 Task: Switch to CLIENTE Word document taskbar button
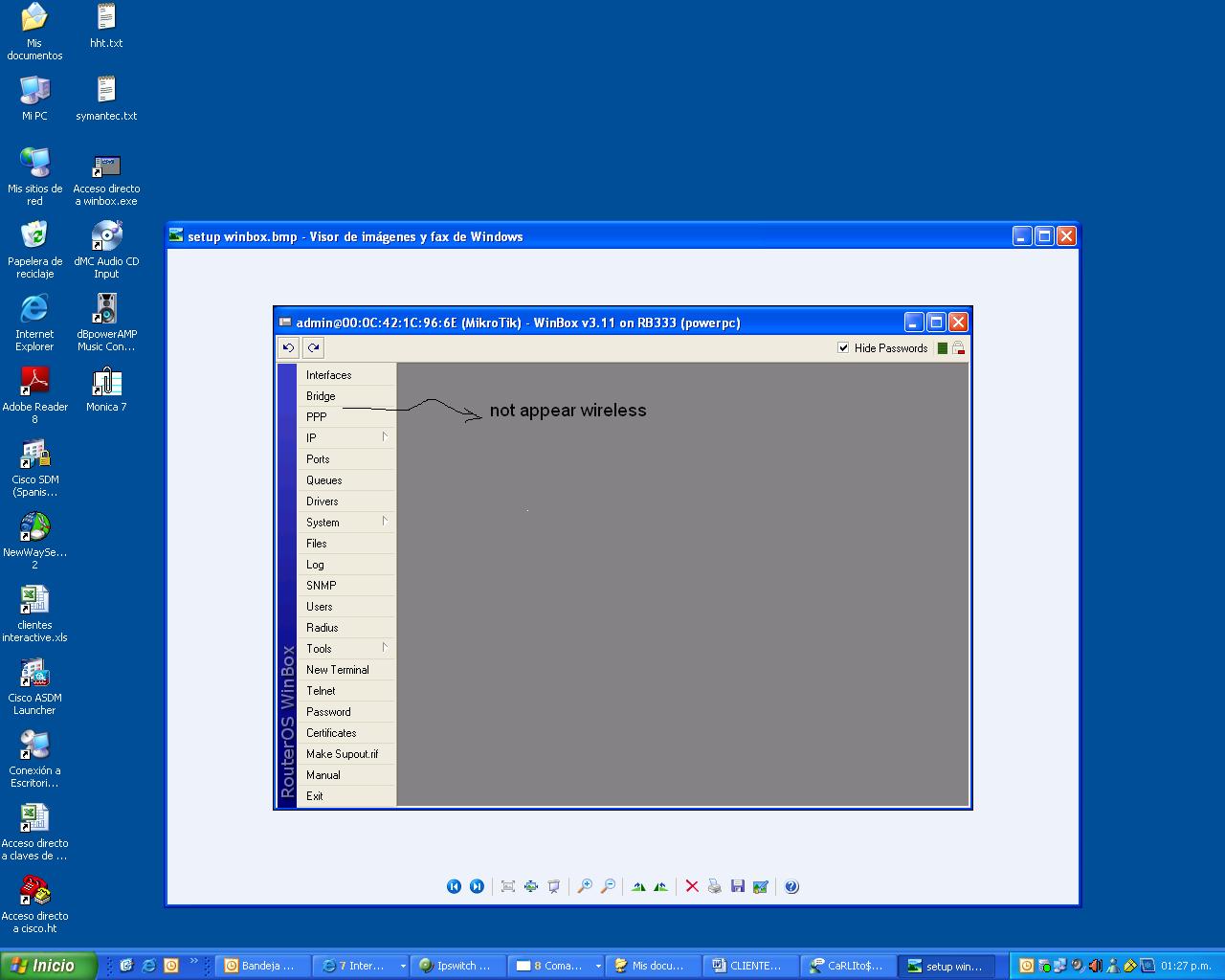[x=751, y=966]
